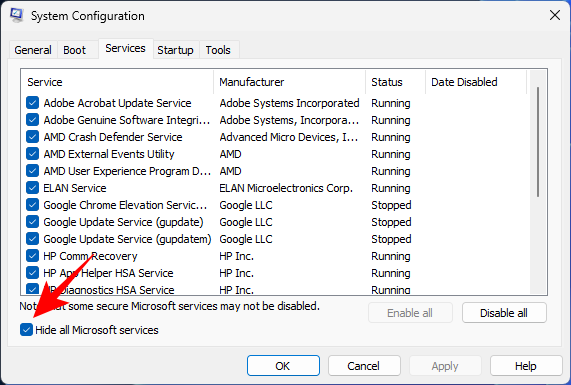The width and height of the screenshot is (571, 385).
Task: Uncheck Adobe Acrobat Update Service
Action: tap(32, 103)
